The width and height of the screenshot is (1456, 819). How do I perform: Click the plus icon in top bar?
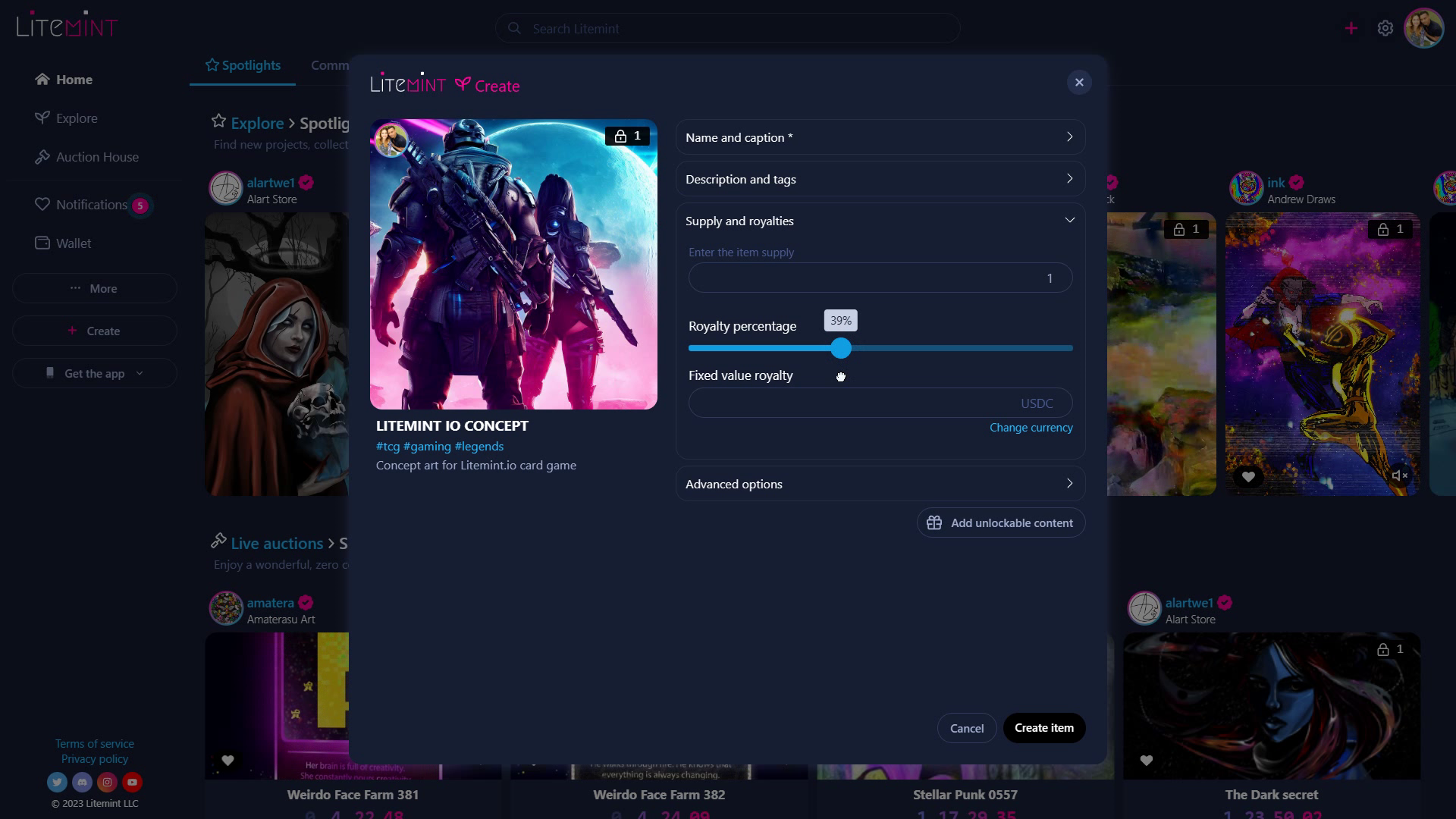pyautogui.click(x=1351, y=29)
